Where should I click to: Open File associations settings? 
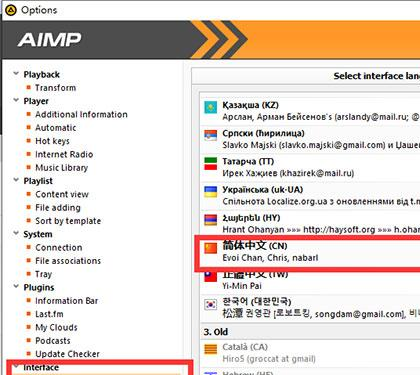click(x=68, y=261)
